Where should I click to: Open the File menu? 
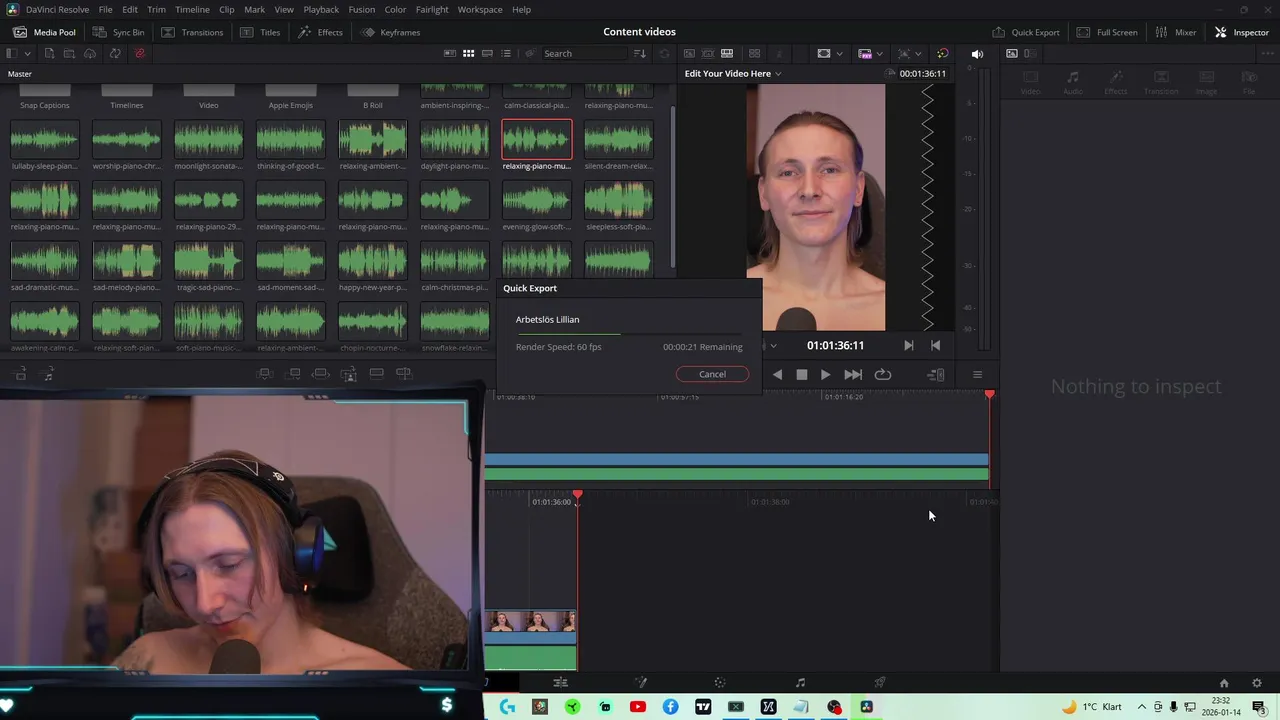click(x=105, y=9)
